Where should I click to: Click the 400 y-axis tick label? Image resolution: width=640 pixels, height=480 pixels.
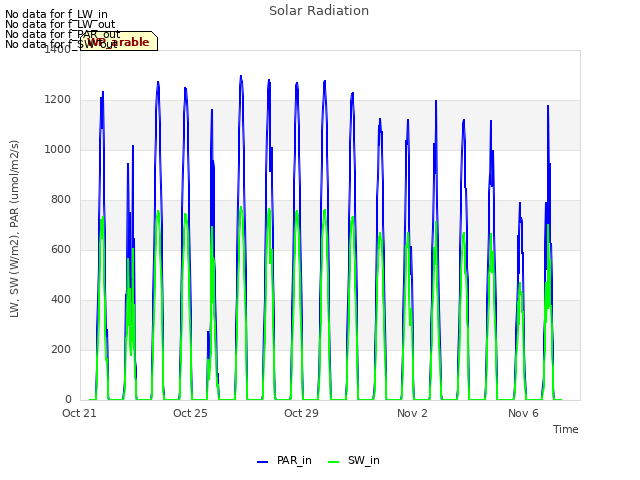[x=61, y=300]
